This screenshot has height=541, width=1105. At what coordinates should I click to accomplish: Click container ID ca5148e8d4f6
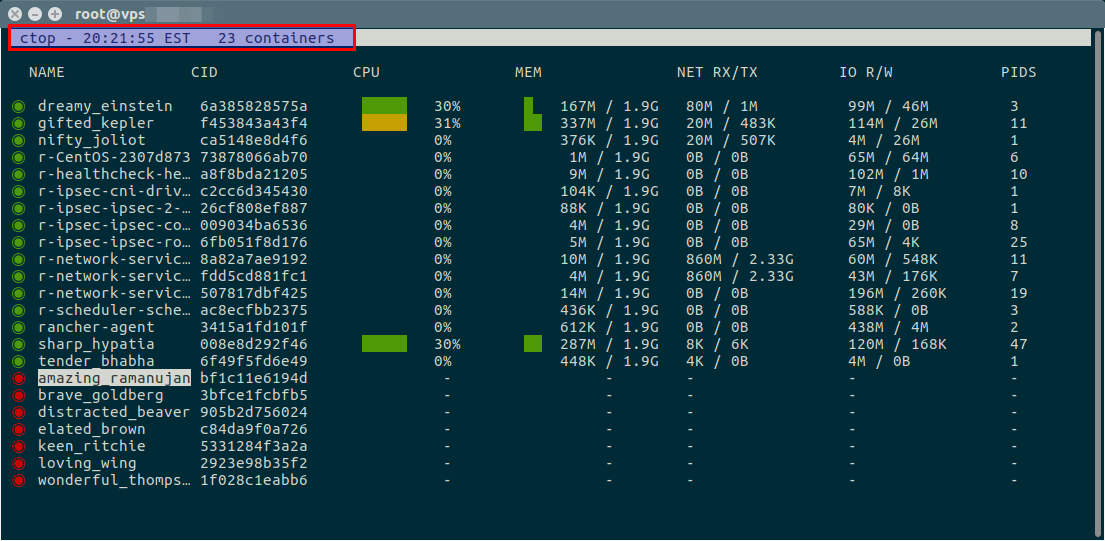click(x=253, y=140)
